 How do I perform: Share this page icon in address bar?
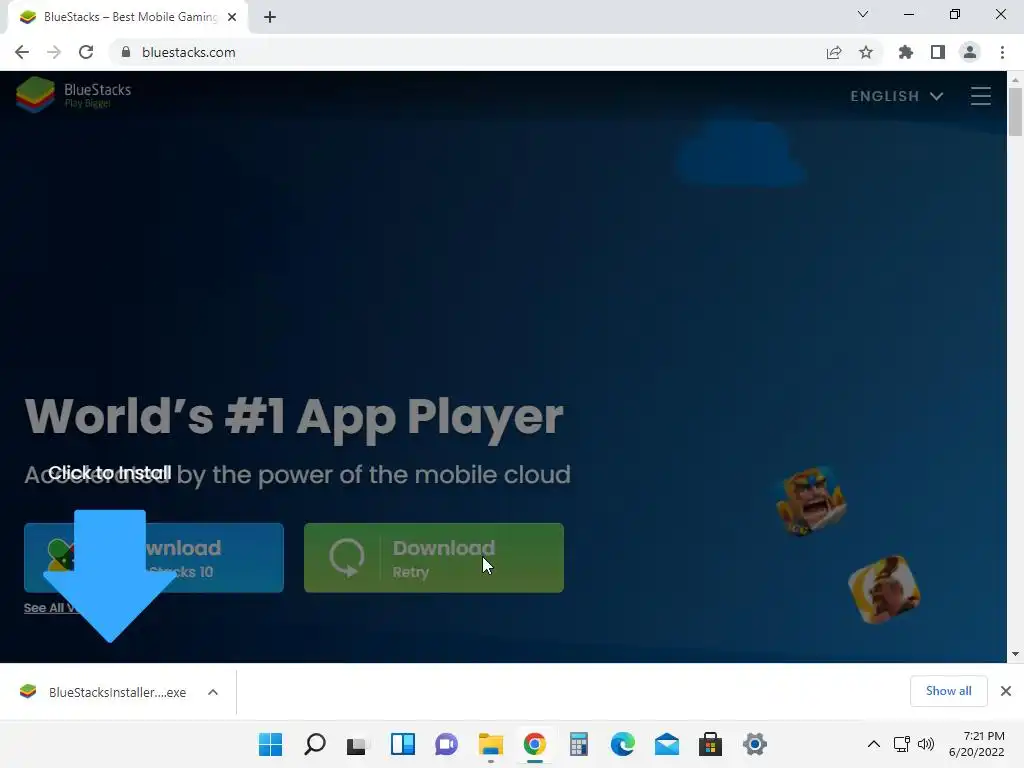pos(833,52)
